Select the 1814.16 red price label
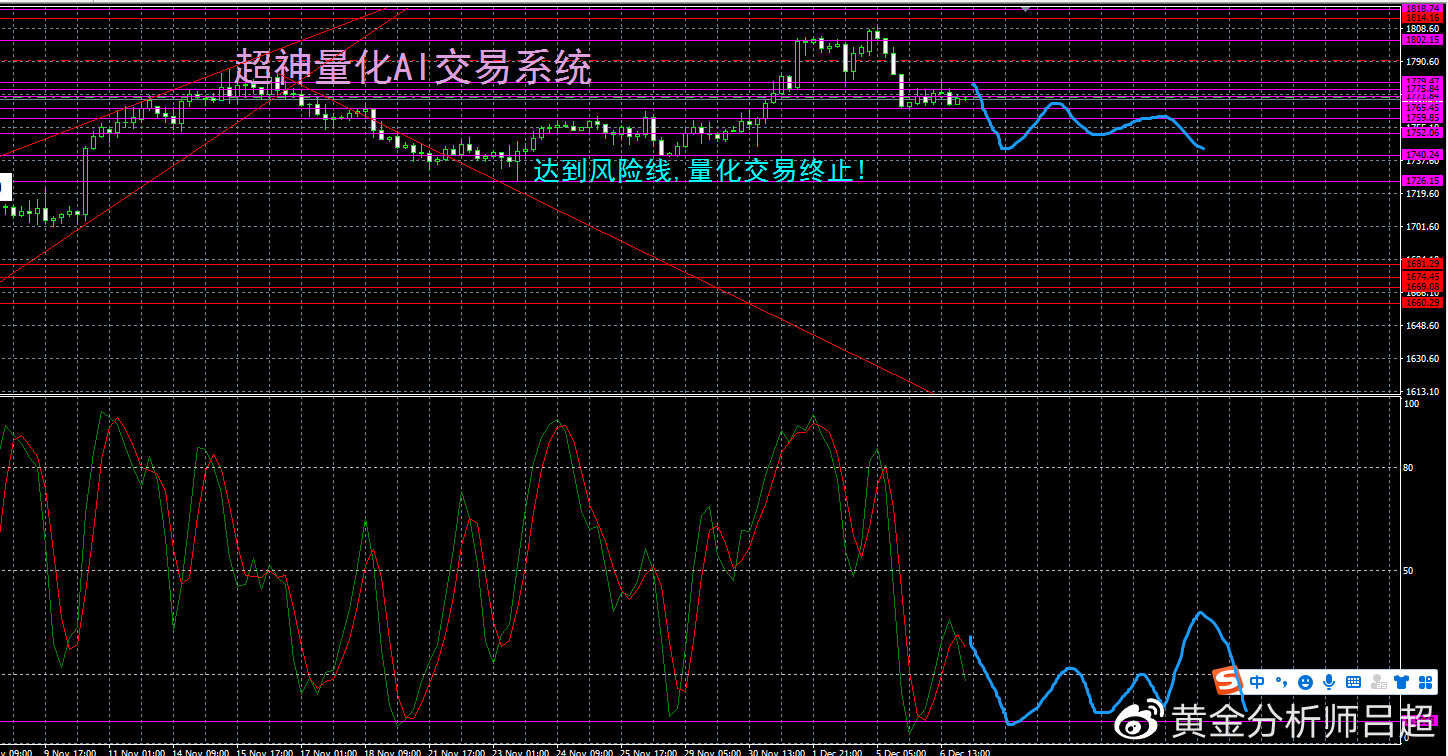This screenshot has width=1448, height=756. [1422, 18]
